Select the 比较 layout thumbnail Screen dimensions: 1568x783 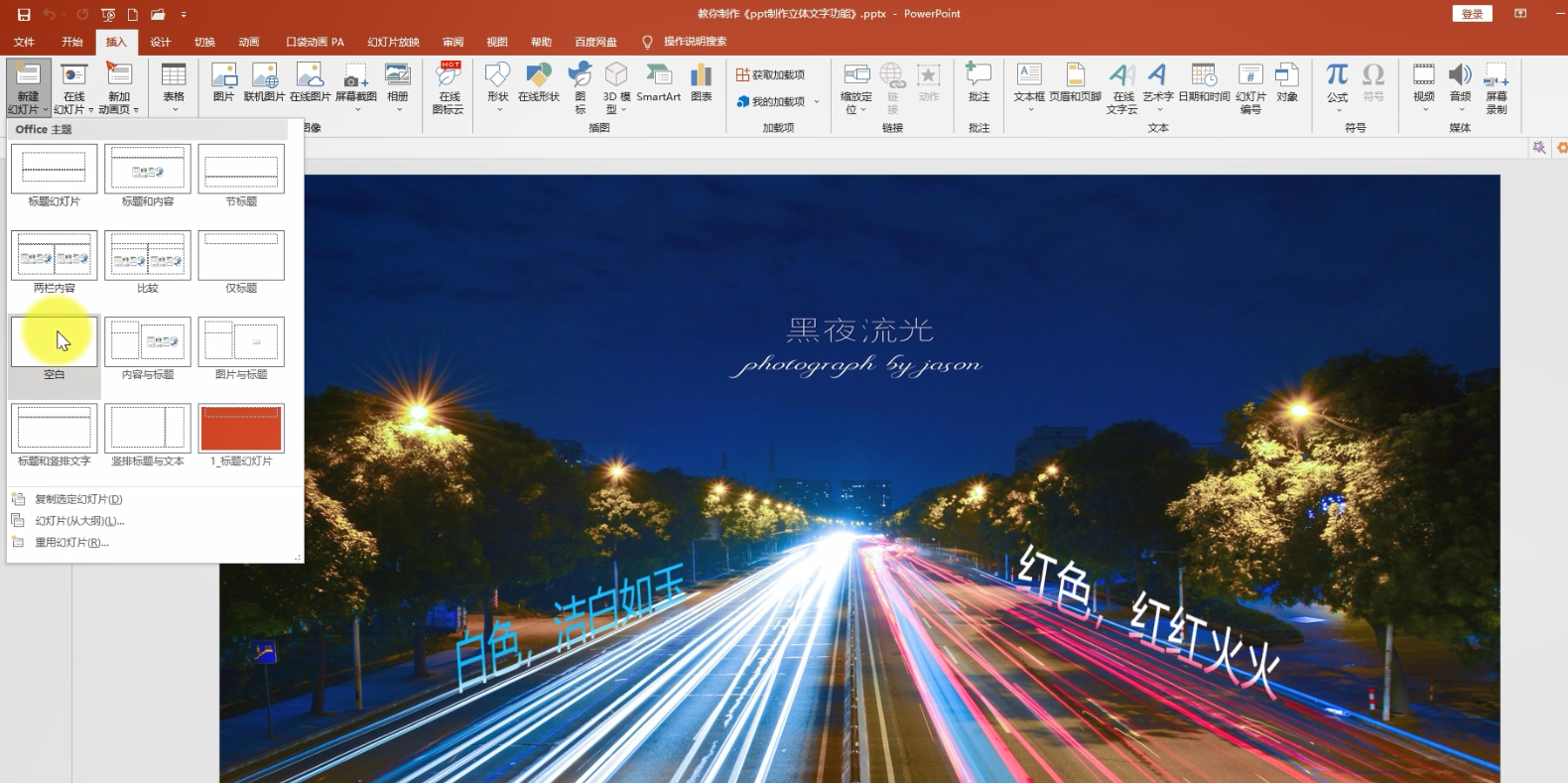click(x=148, y=255)
